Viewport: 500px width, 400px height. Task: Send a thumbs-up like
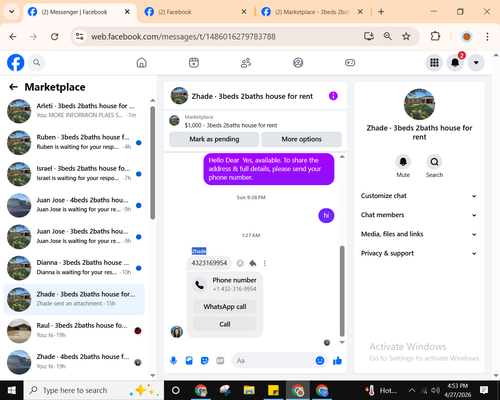337,360
